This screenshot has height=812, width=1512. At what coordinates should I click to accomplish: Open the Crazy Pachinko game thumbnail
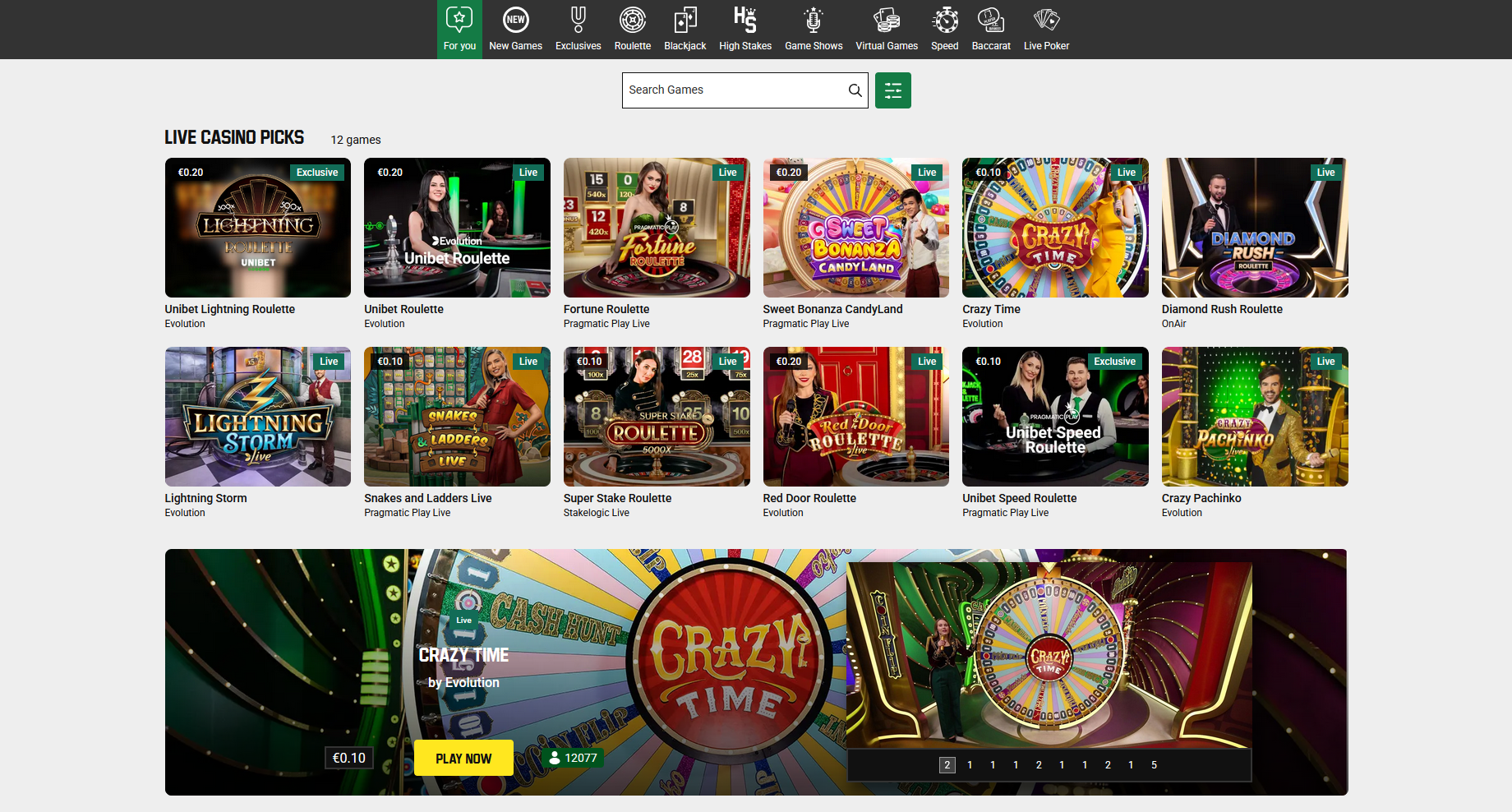(1255, 417)
